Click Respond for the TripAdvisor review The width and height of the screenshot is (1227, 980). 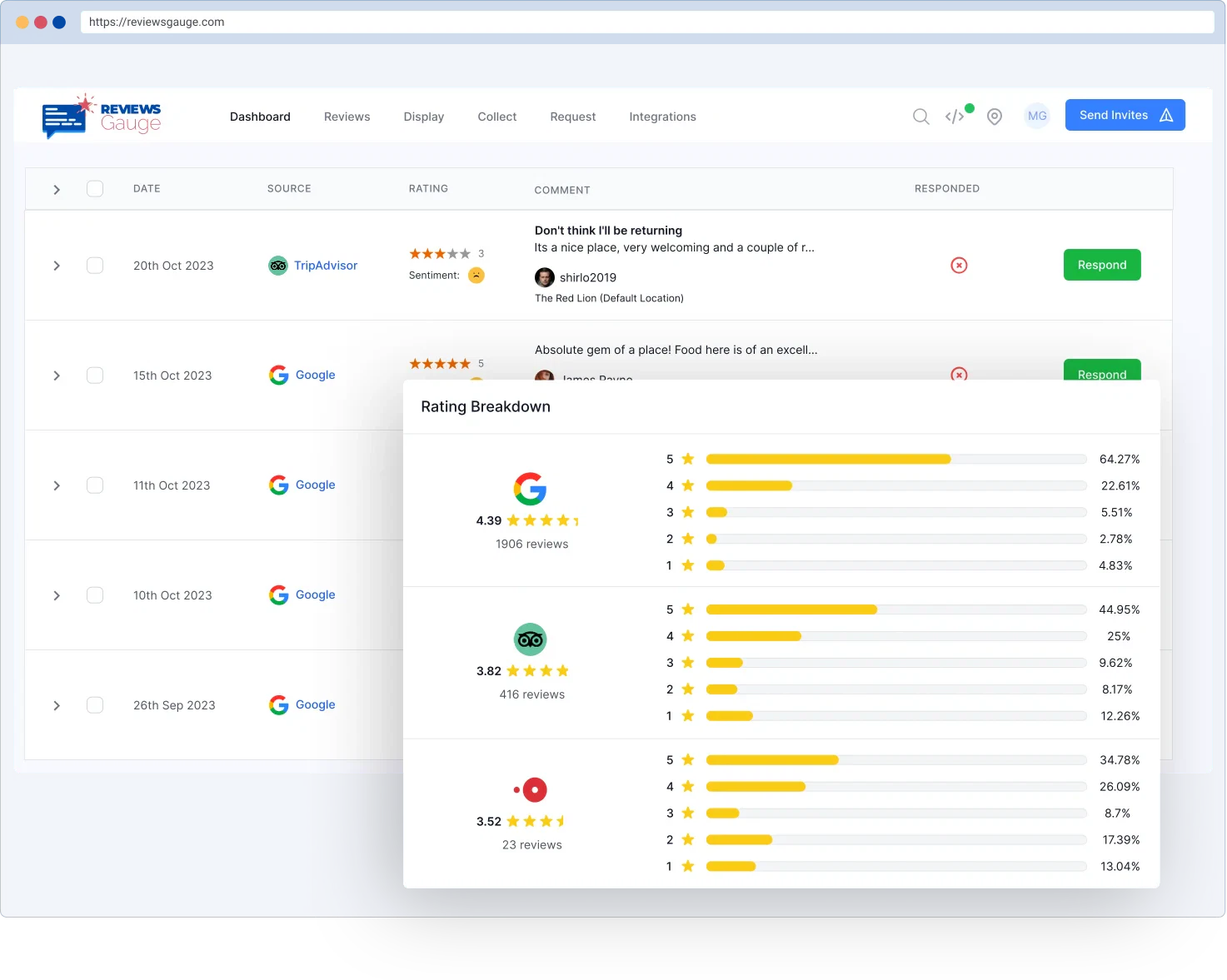click(x=1101, y=265)
